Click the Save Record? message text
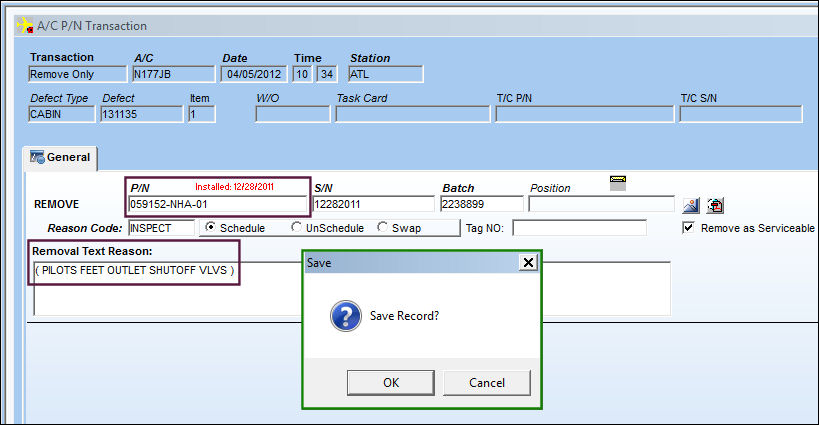 pyautogui.click(x=404, y=316)
